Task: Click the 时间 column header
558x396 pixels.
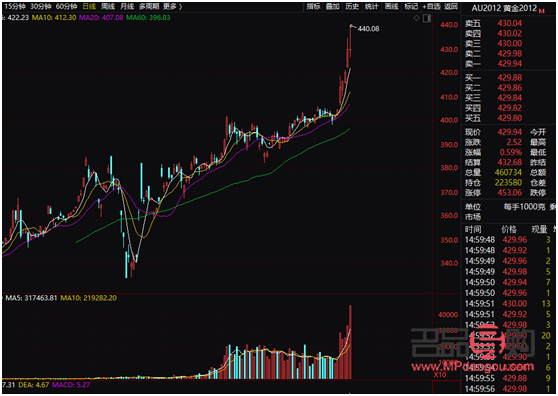Action: click(473, 229)
